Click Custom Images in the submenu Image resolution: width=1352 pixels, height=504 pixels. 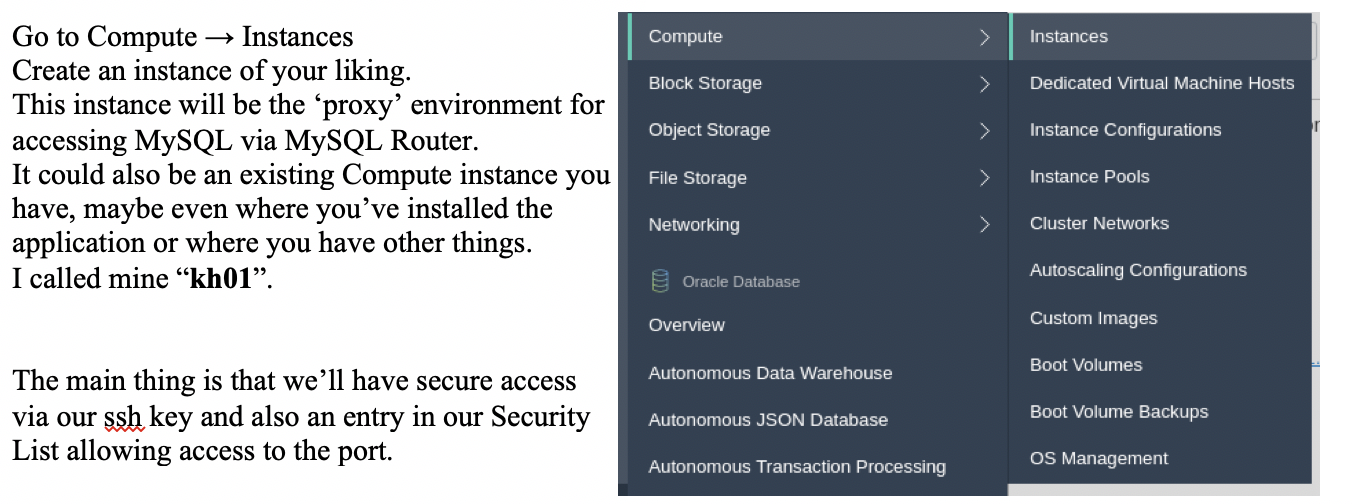(1093, 318)
